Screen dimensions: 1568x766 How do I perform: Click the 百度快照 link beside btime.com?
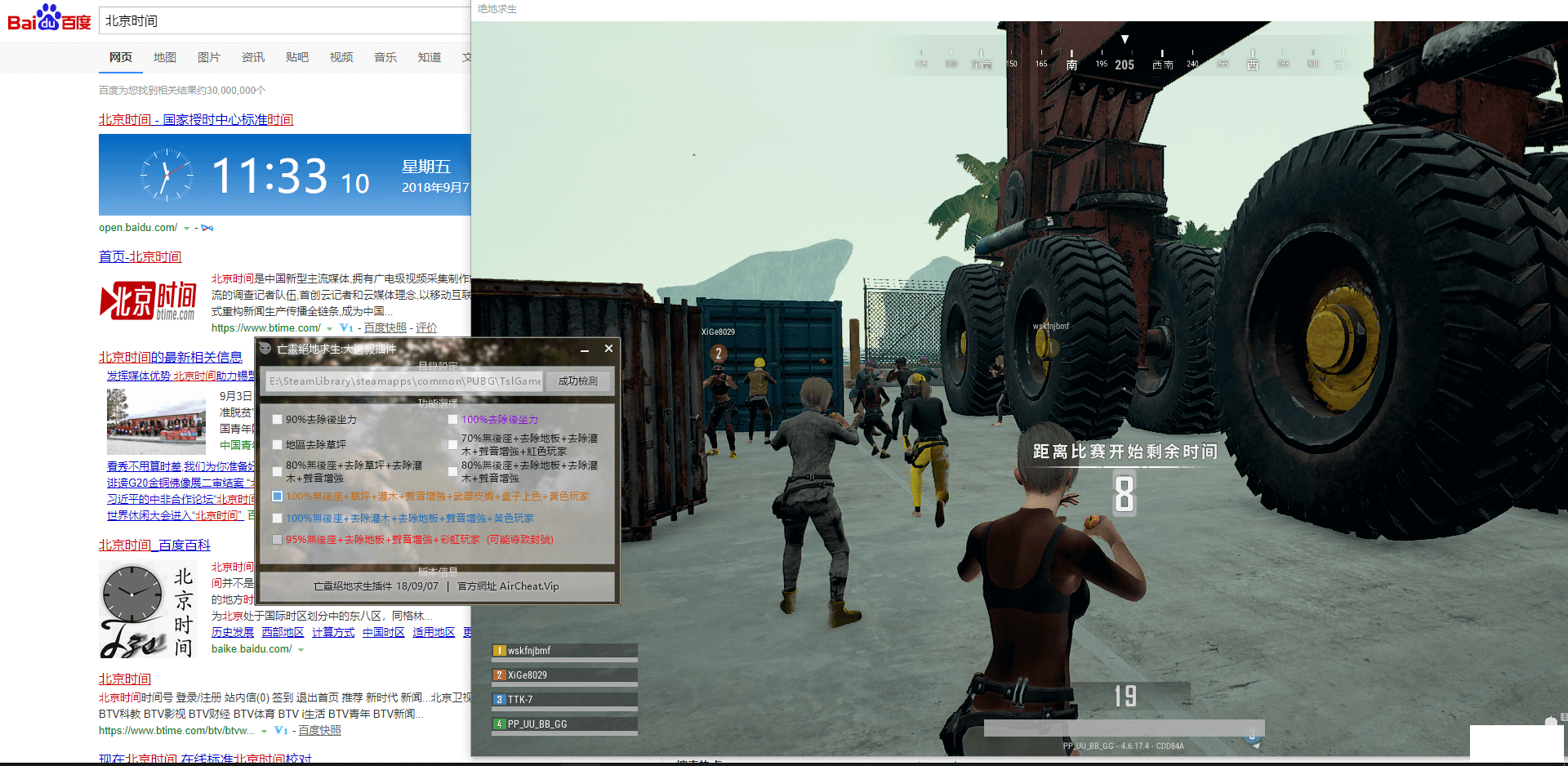385,327
